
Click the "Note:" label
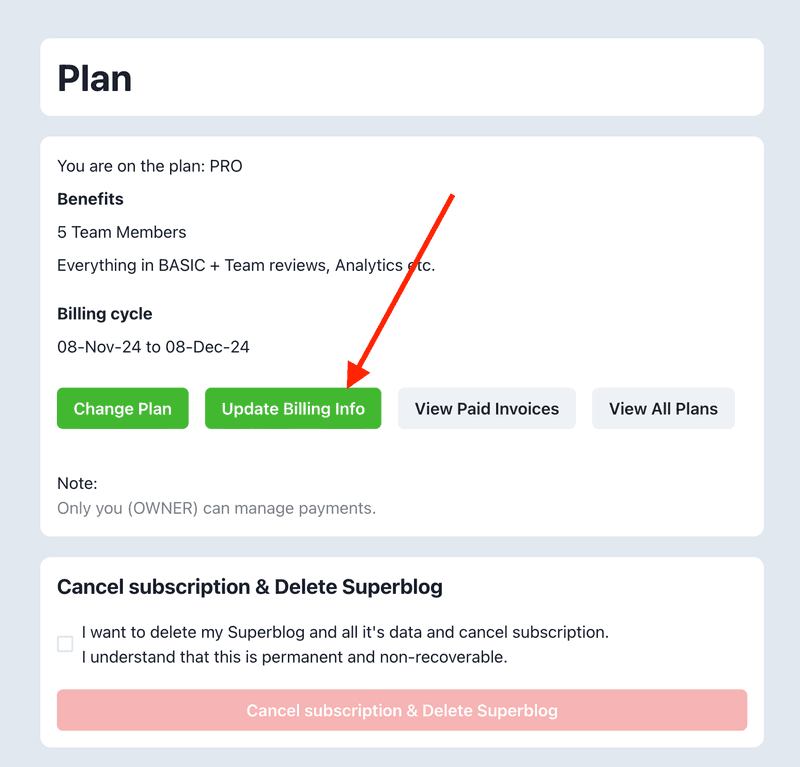click(77, 483)
